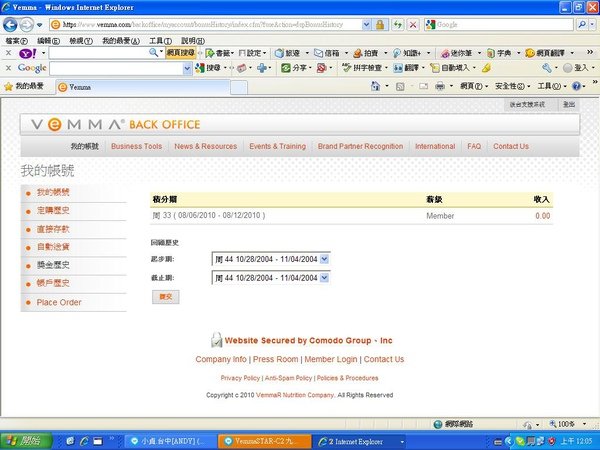600x450 pixels.
Task: Click the empty New Tab button
Action: point(239,88)
